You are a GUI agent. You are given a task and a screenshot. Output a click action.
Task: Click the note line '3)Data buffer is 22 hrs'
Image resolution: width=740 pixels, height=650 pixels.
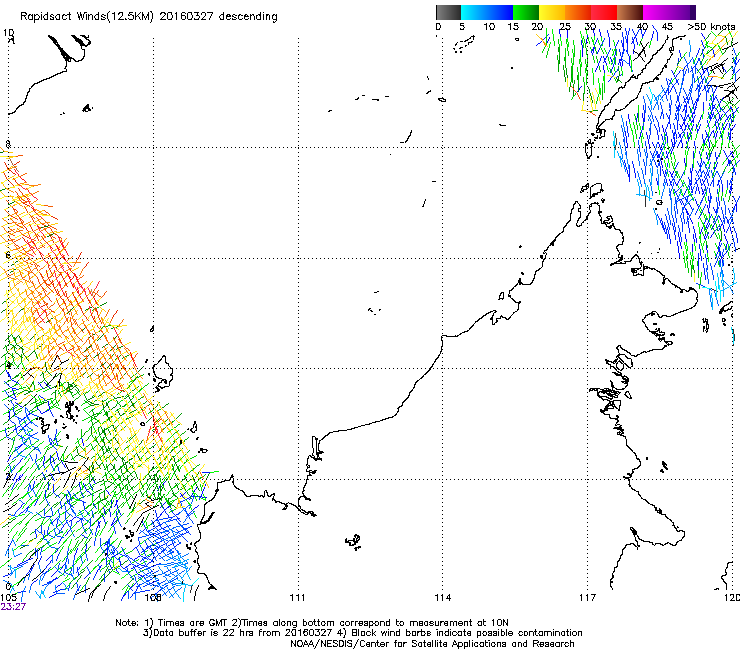click(362, 633)
